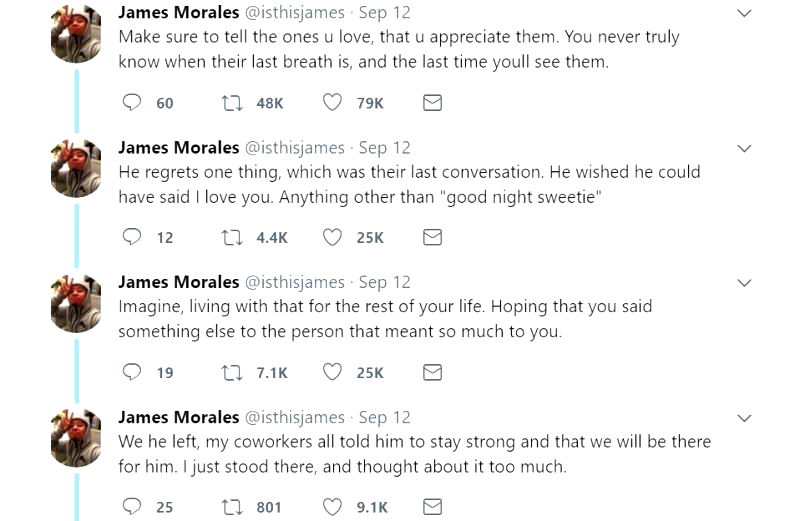Open the first tweet's more options chevron
This screenshot has width=800, height=521.
744,13
